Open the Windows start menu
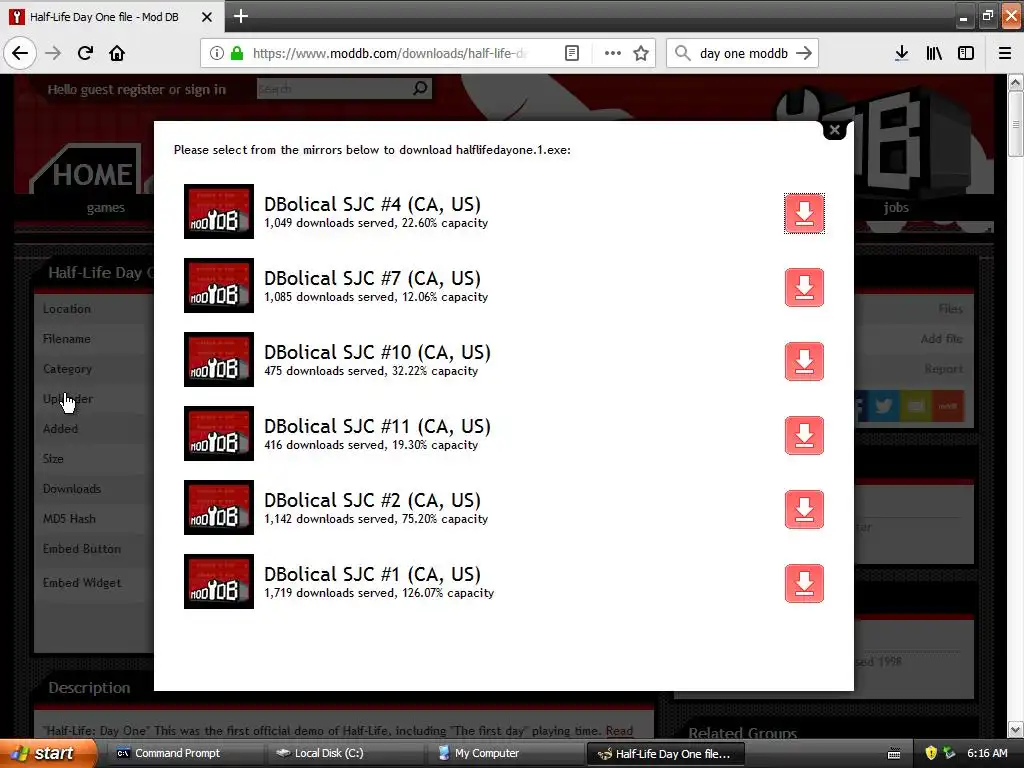This screenshot has width=1024, height=768. coord(47,754)
